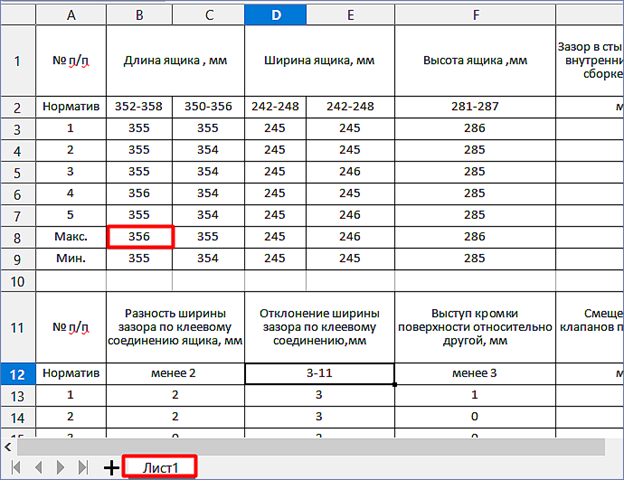The image size is (624, 480).
Task: Open the Лист1 sheet tab
Action: coord(160,467)
